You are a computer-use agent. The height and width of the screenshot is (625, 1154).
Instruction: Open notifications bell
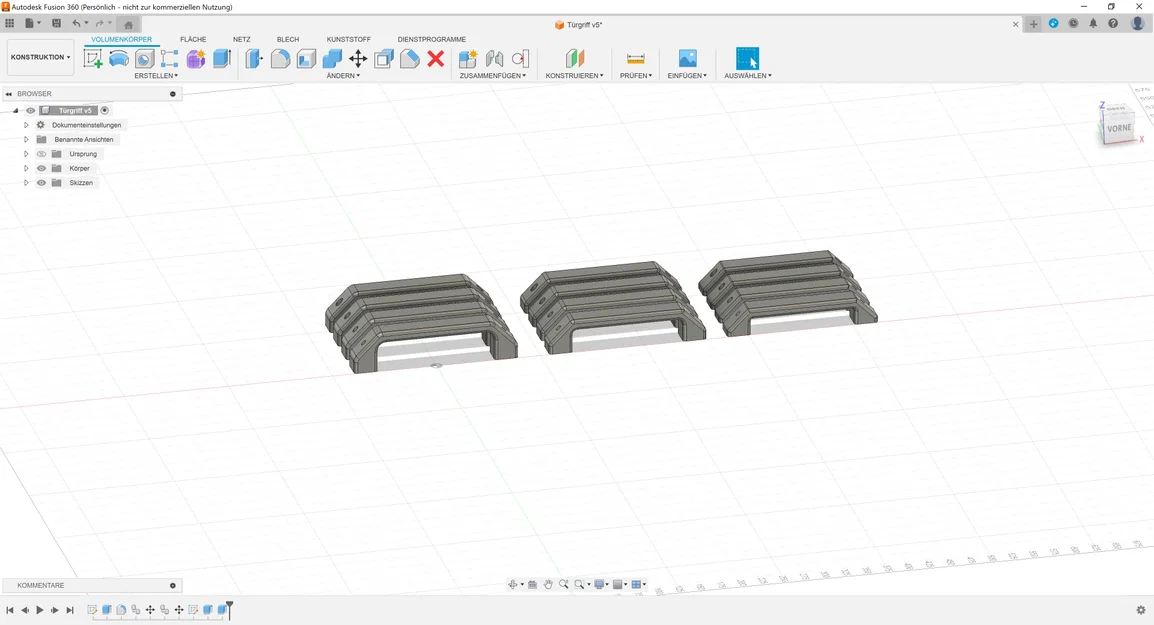1093,24
